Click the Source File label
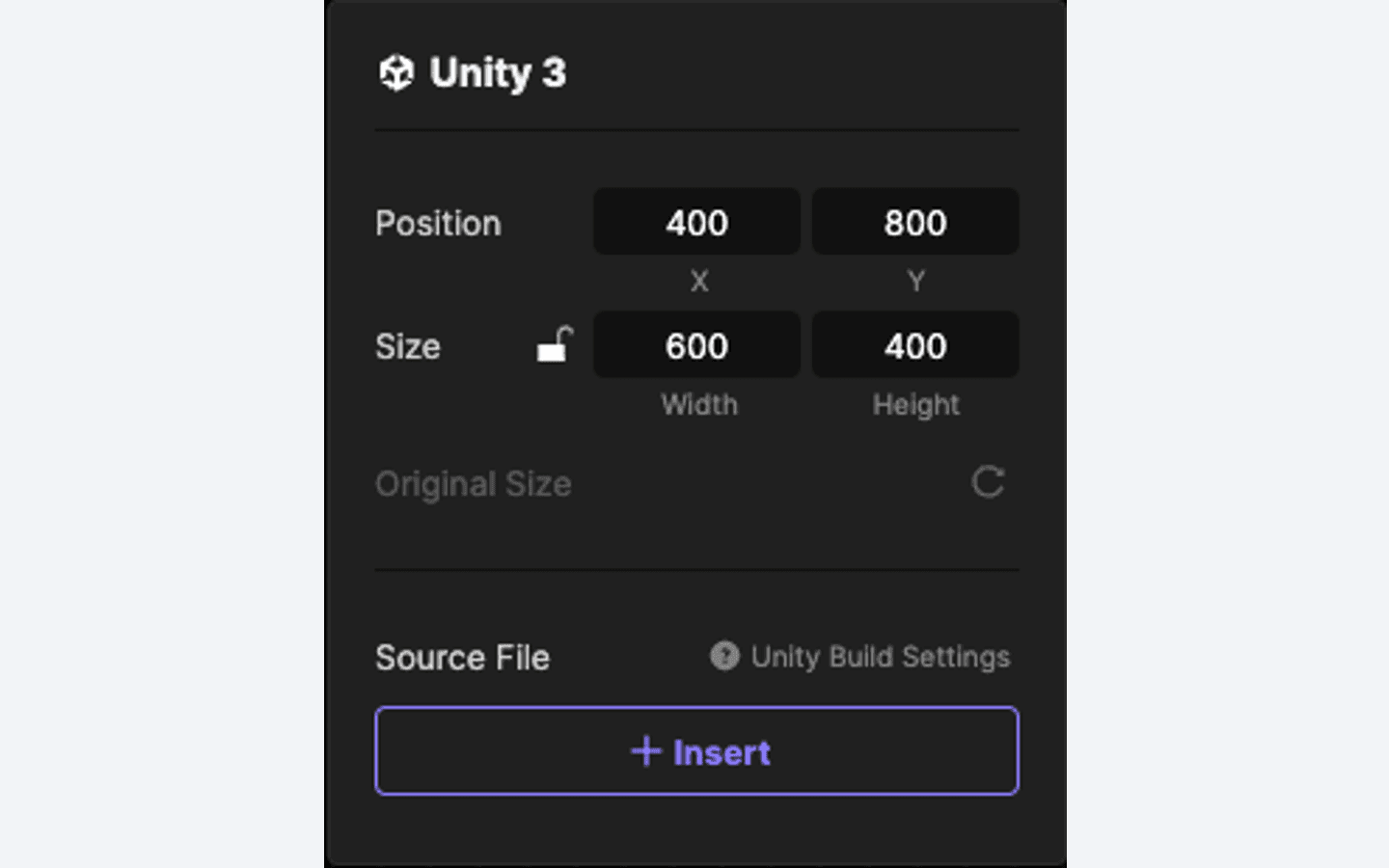Screen dimensions: 1389x868 [x=462, y=658]
